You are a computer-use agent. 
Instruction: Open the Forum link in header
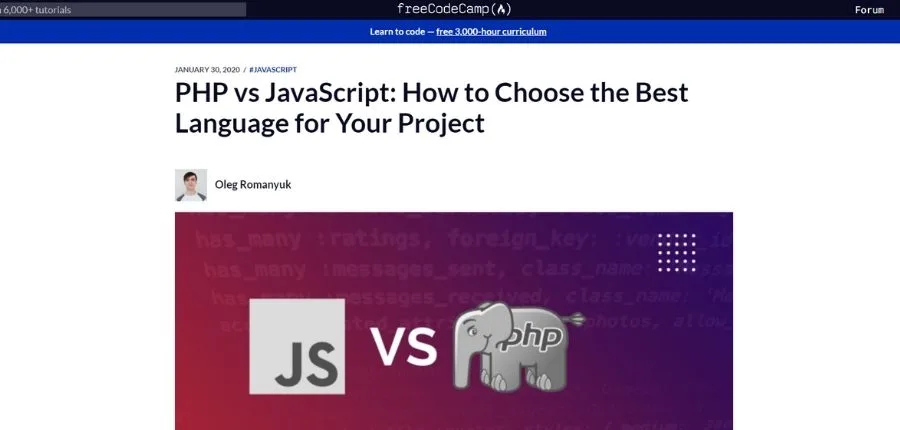[869, 10]
